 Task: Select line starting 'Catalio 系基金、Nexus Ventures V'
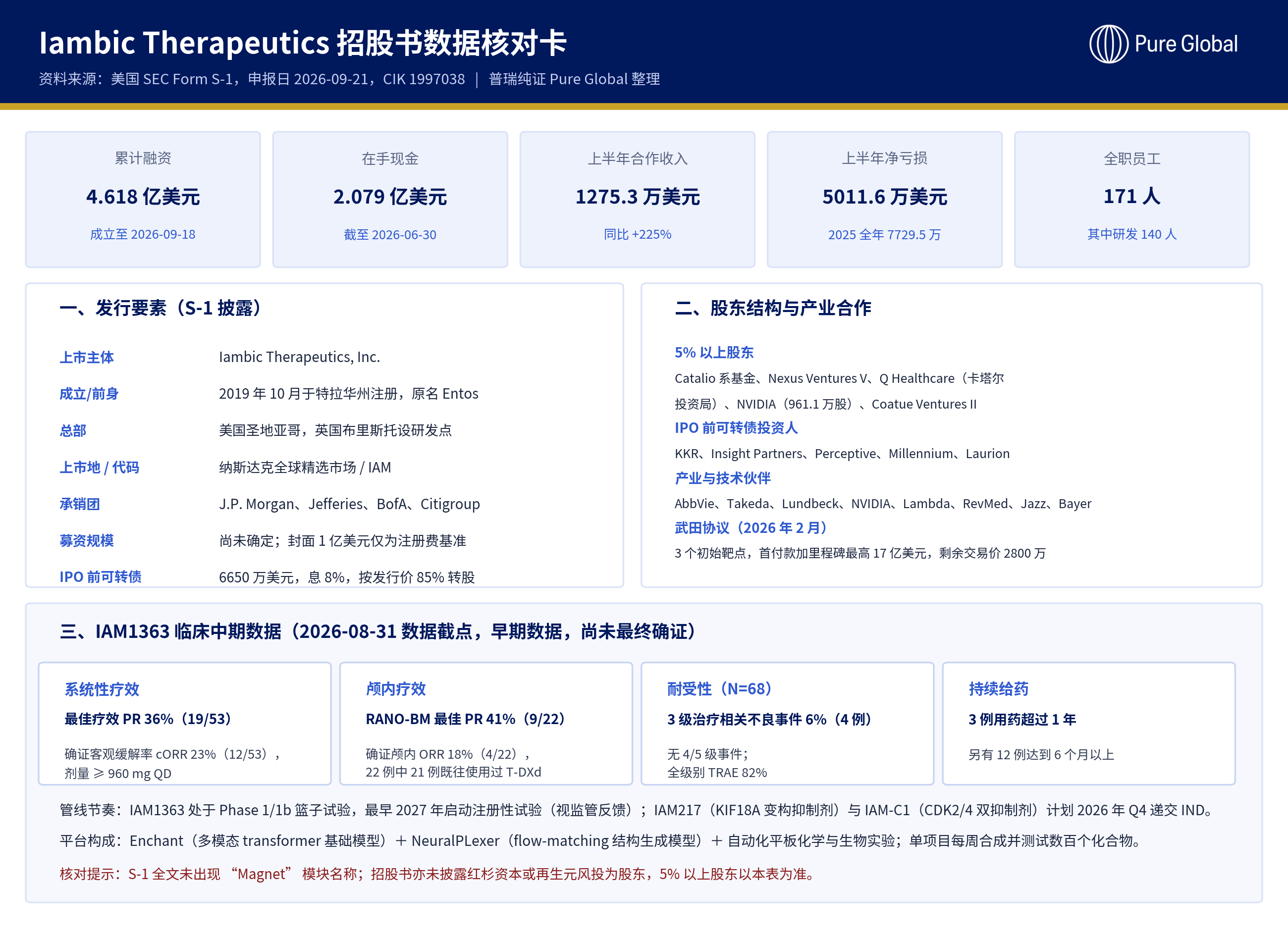839,378
